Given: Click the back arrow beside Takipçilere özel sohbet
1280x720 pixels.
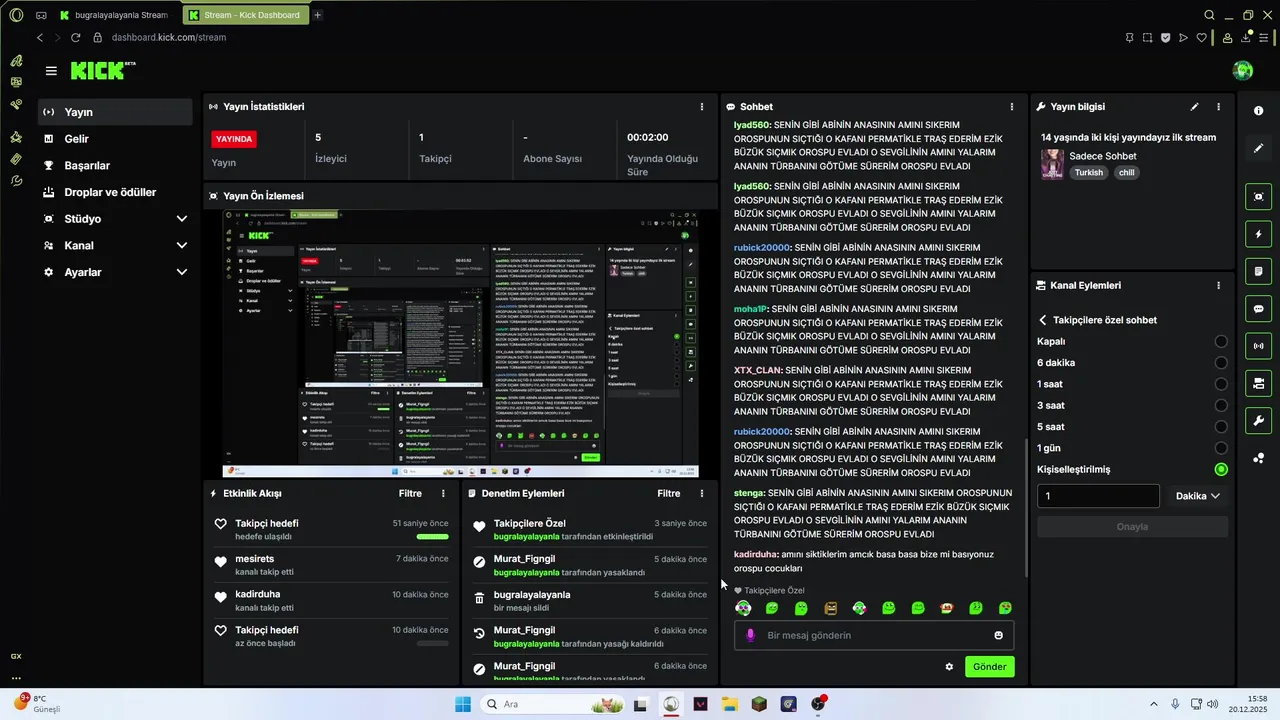Looking at the screenshot, I should (x=1043, y=320).
